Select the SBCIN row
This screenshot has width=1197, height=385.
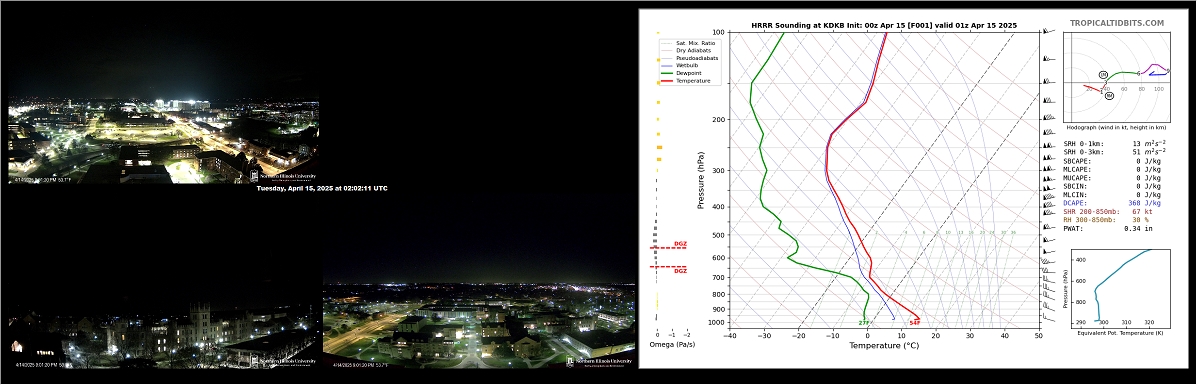1112,186
